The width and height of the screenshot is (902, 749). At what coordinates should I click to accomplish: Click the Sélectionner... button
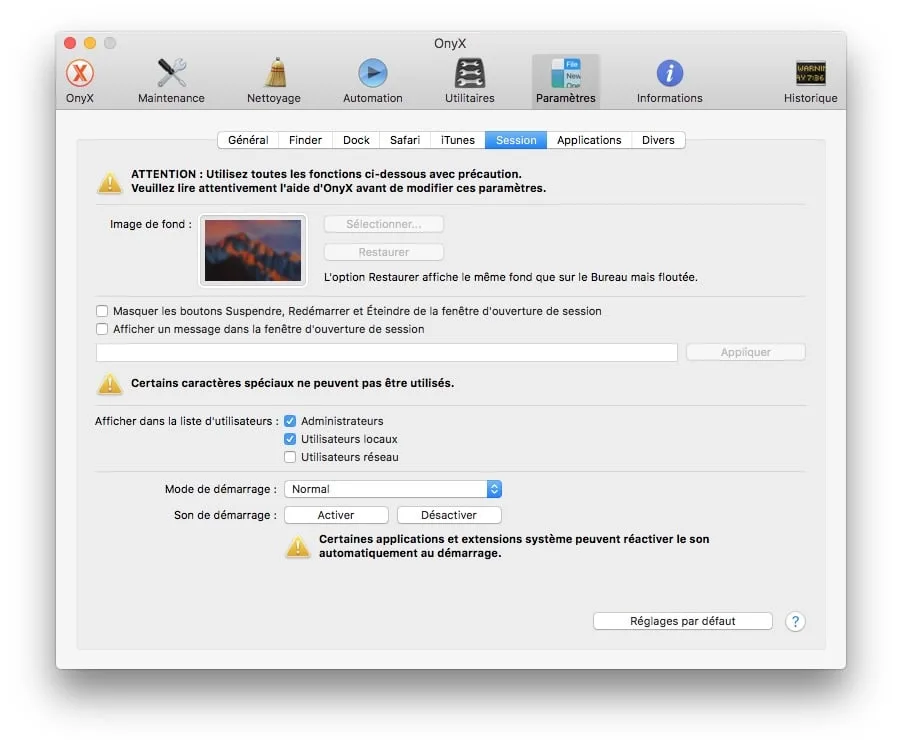click(x=384, y=224)
